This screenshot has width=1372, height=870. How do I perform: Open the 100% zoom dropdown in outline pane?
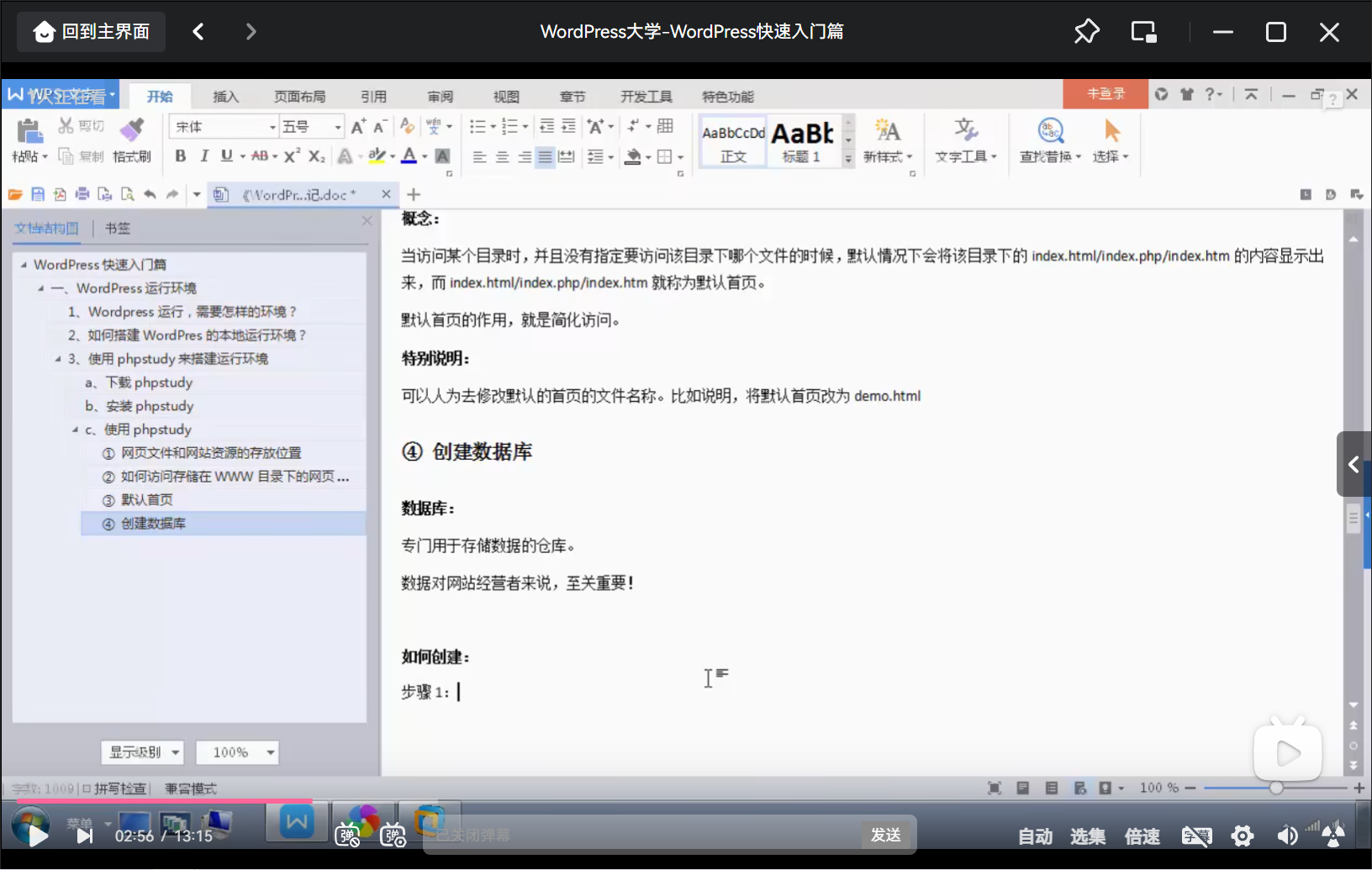point(237,752)
